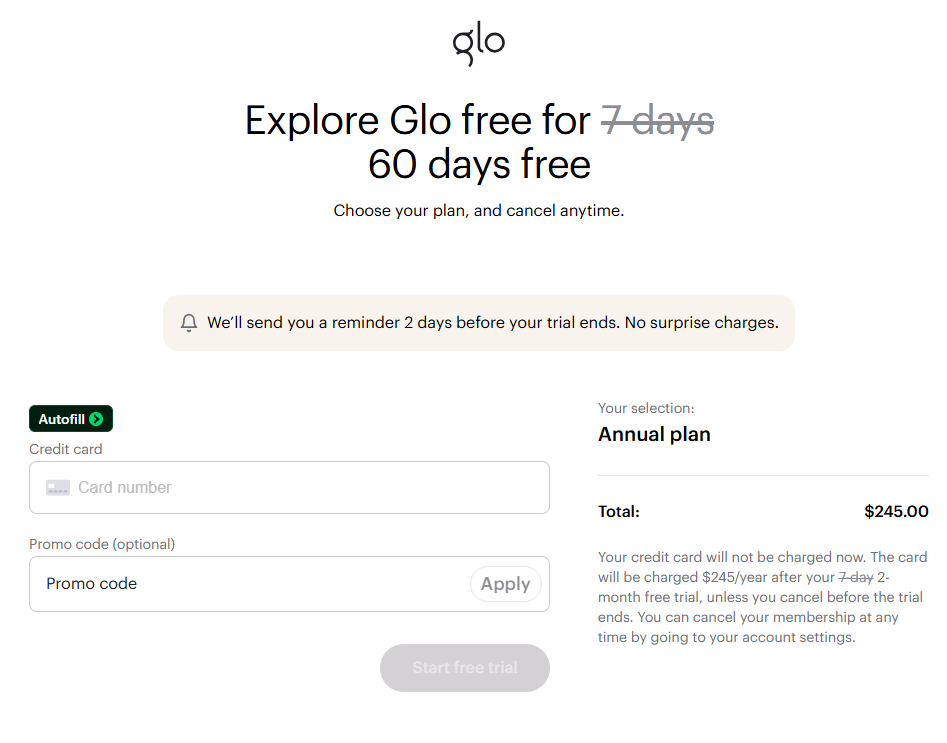Image resolution: width=947 pixels, height=743 pixels.
Task: Click the $245.00 total amount
Action: [x=896, y=512]
